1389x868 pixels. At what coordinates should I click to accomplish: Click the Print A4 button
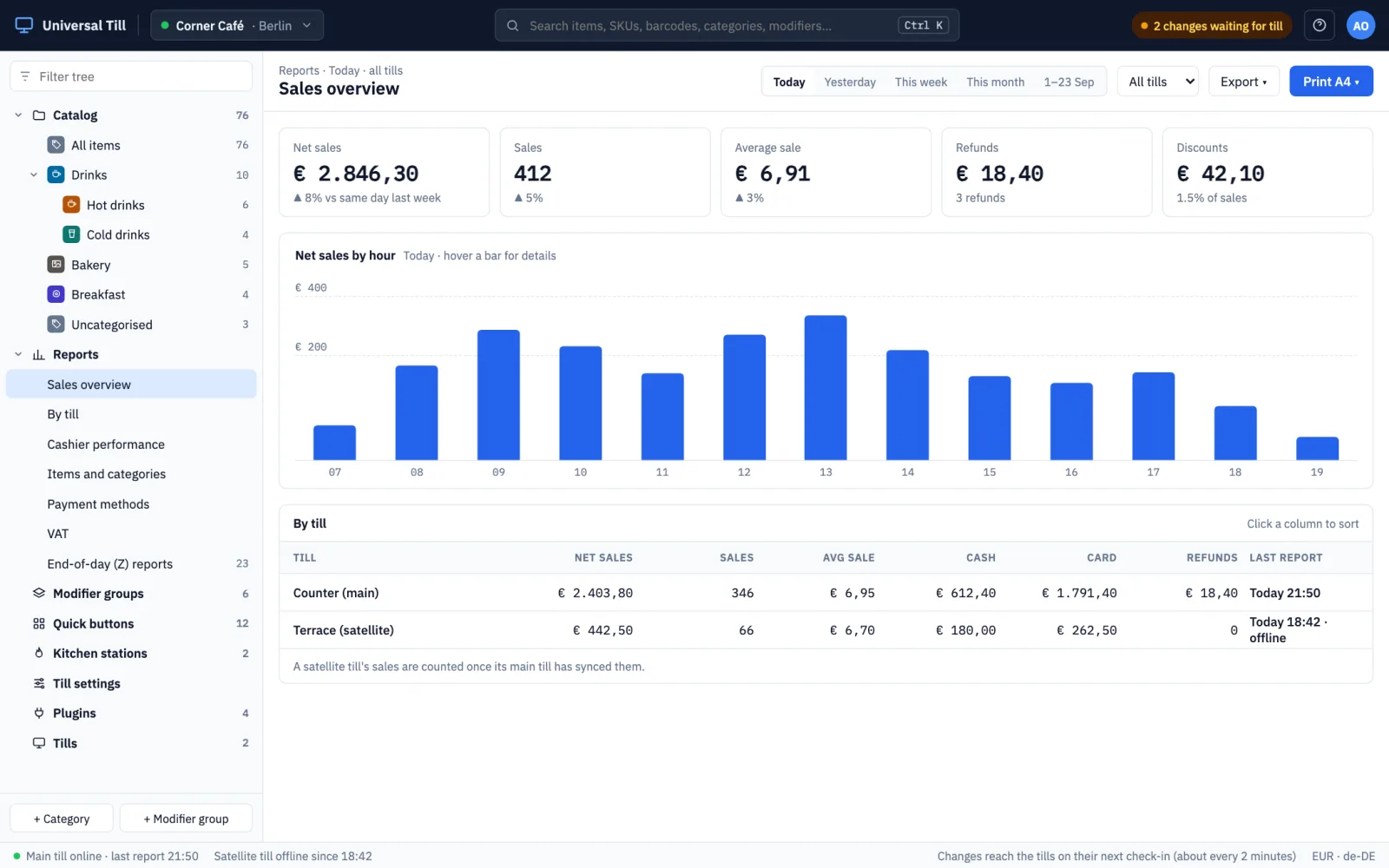(x=1331, y=82)
